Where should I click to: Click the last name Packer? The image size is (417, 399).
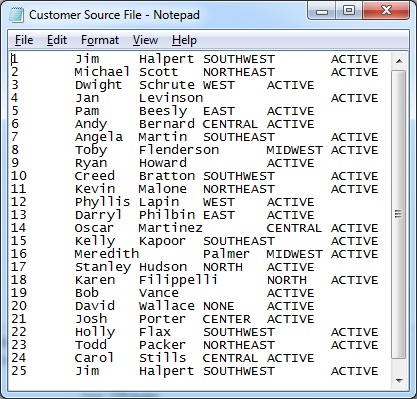[x=162, y=345]
